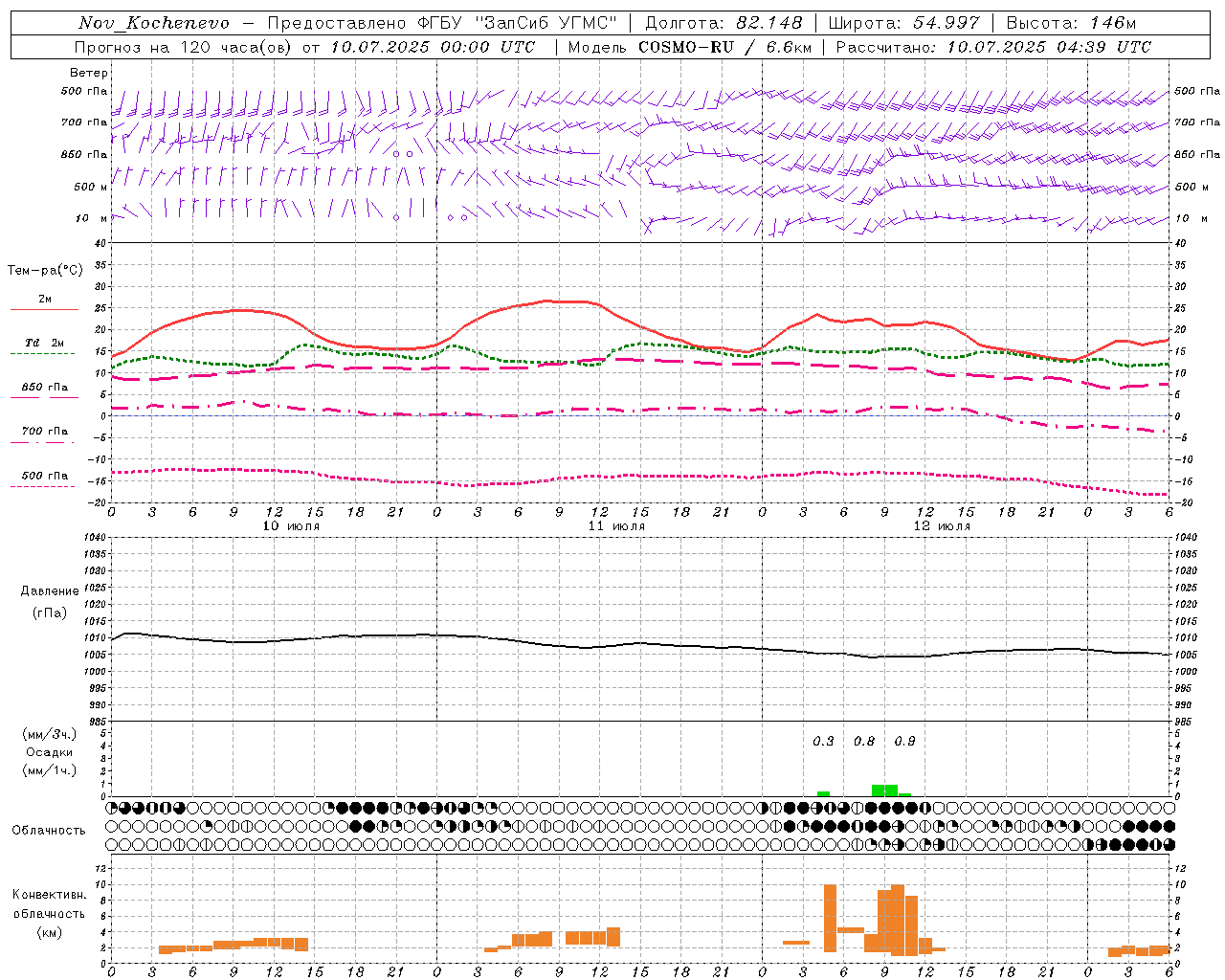Screen dimensions: 1225x980
Task: Click the precipitation amount 0.3
Action: 823,742
